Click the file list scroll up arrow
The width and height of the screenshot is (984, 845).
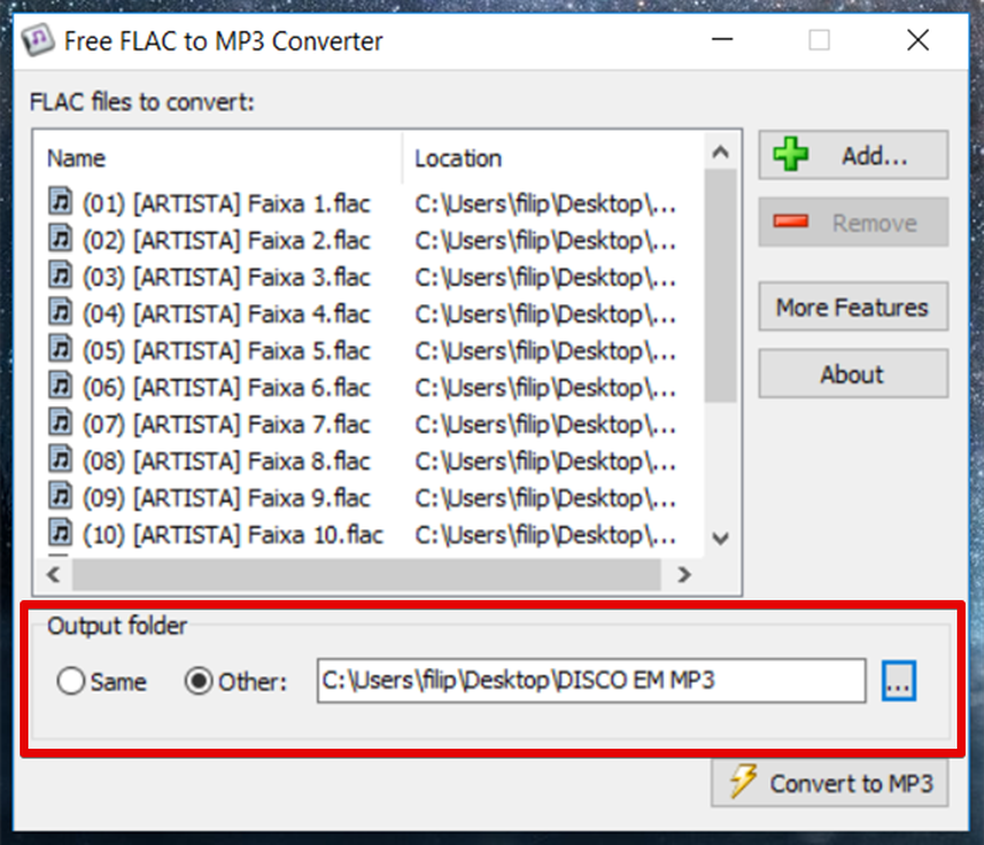point(720,152)
